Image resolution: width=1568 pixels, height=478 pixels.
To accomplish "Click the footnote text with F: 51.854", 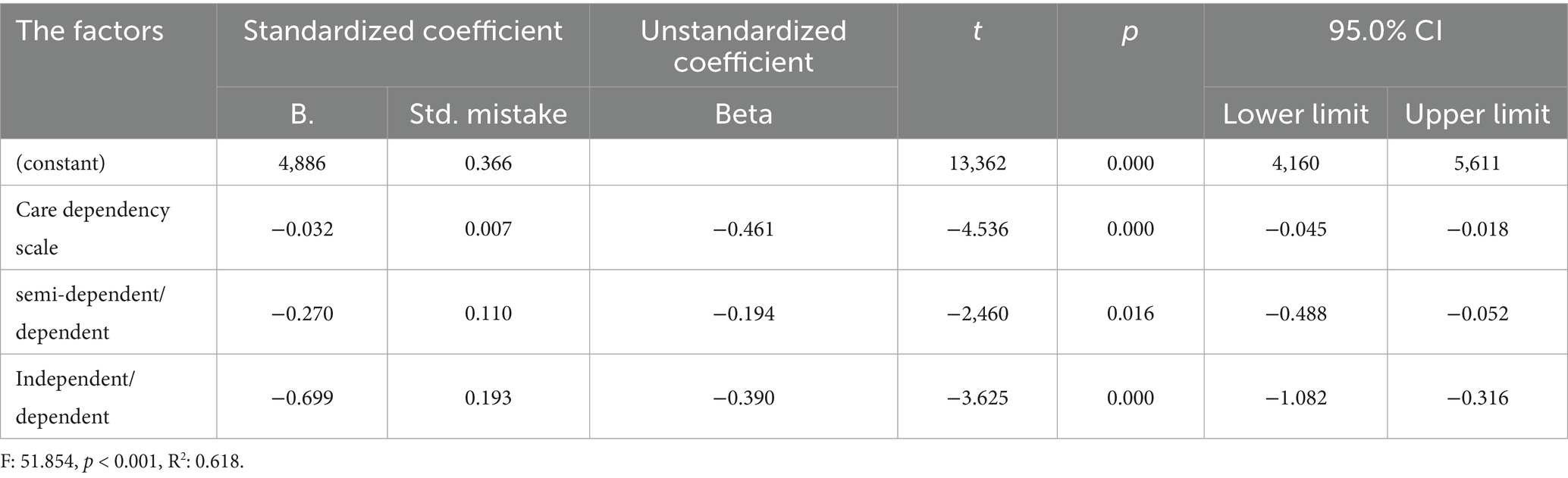I will coord(123,461).
